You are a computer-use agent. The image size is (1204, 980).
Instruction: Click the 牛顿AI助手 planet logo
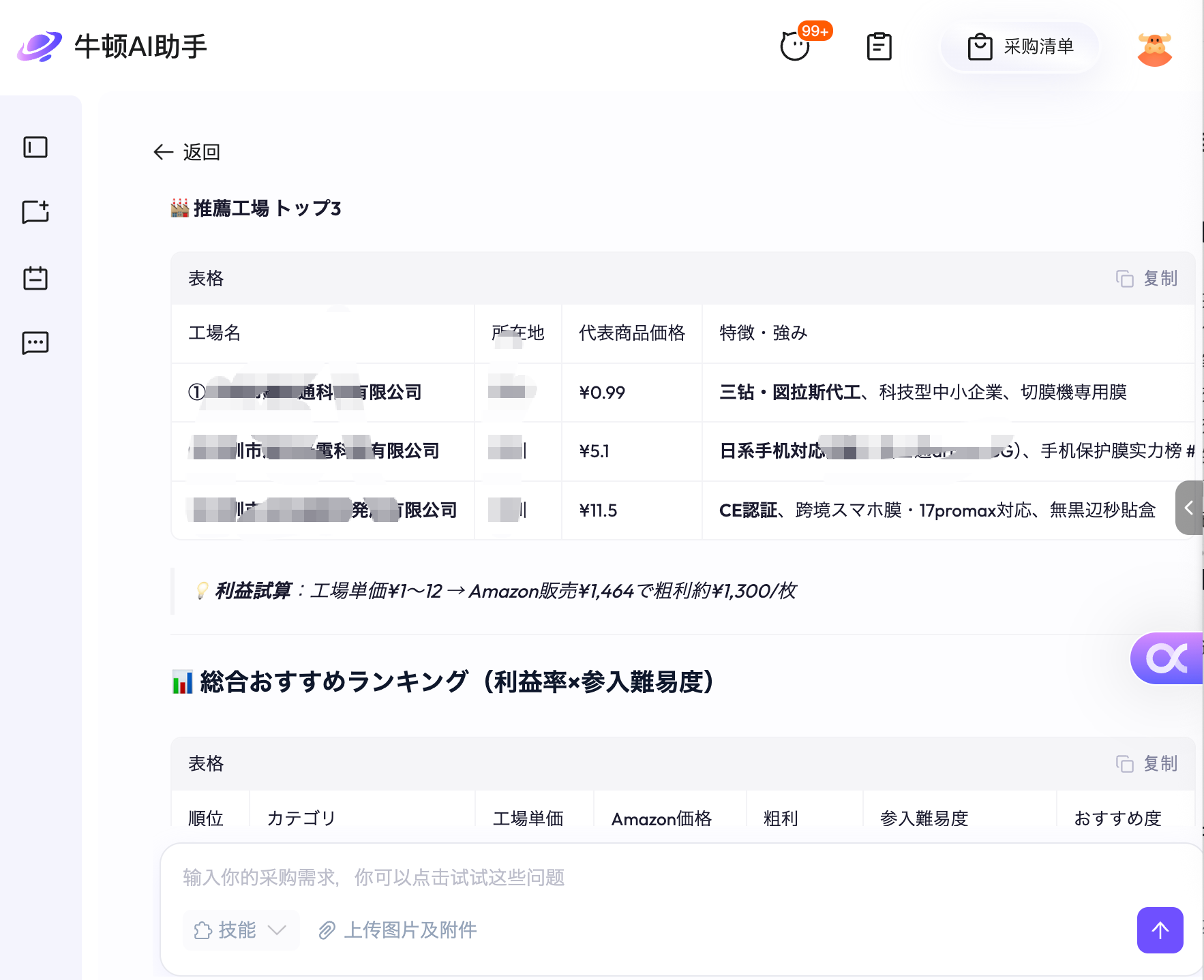[x=40, y=46]
